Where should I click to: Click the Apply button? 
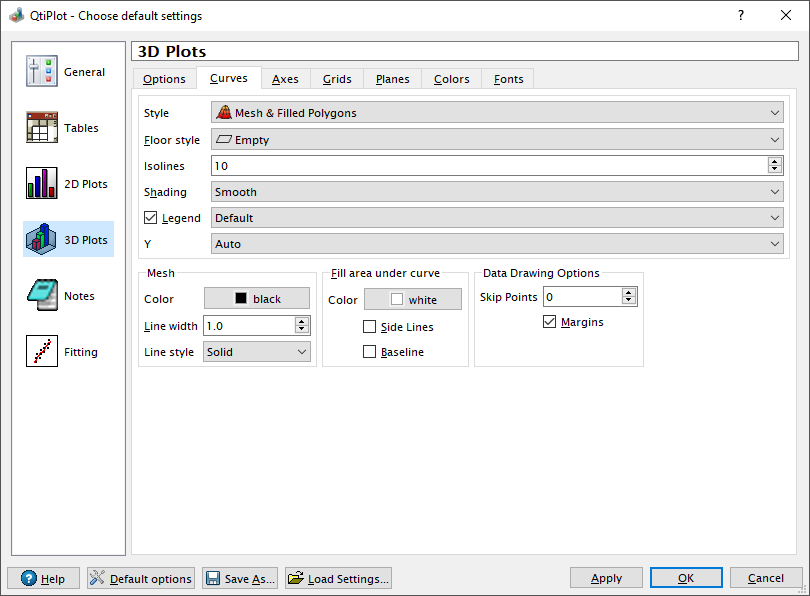pyautogui.click(x=606, y=578)
